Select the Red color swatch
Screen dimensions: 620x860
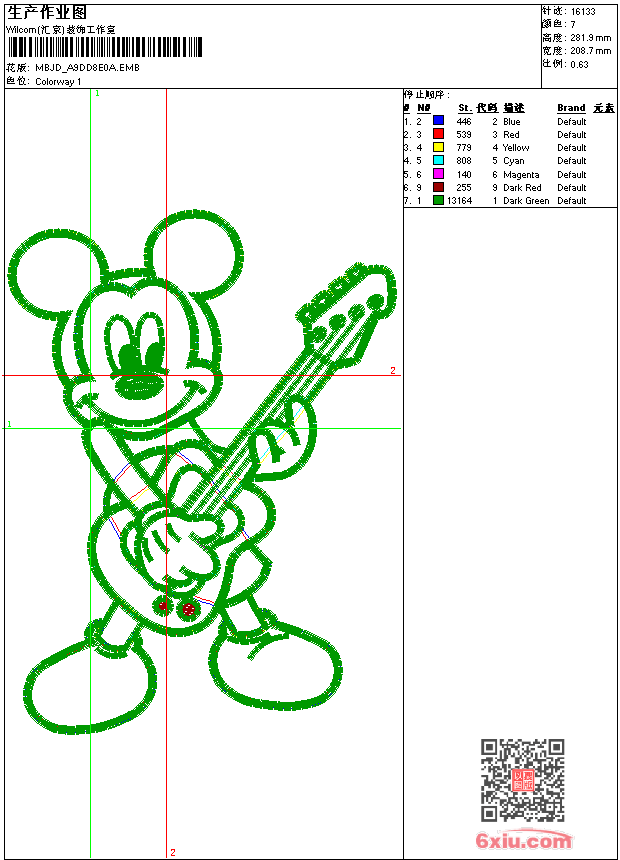click(438, 134)
